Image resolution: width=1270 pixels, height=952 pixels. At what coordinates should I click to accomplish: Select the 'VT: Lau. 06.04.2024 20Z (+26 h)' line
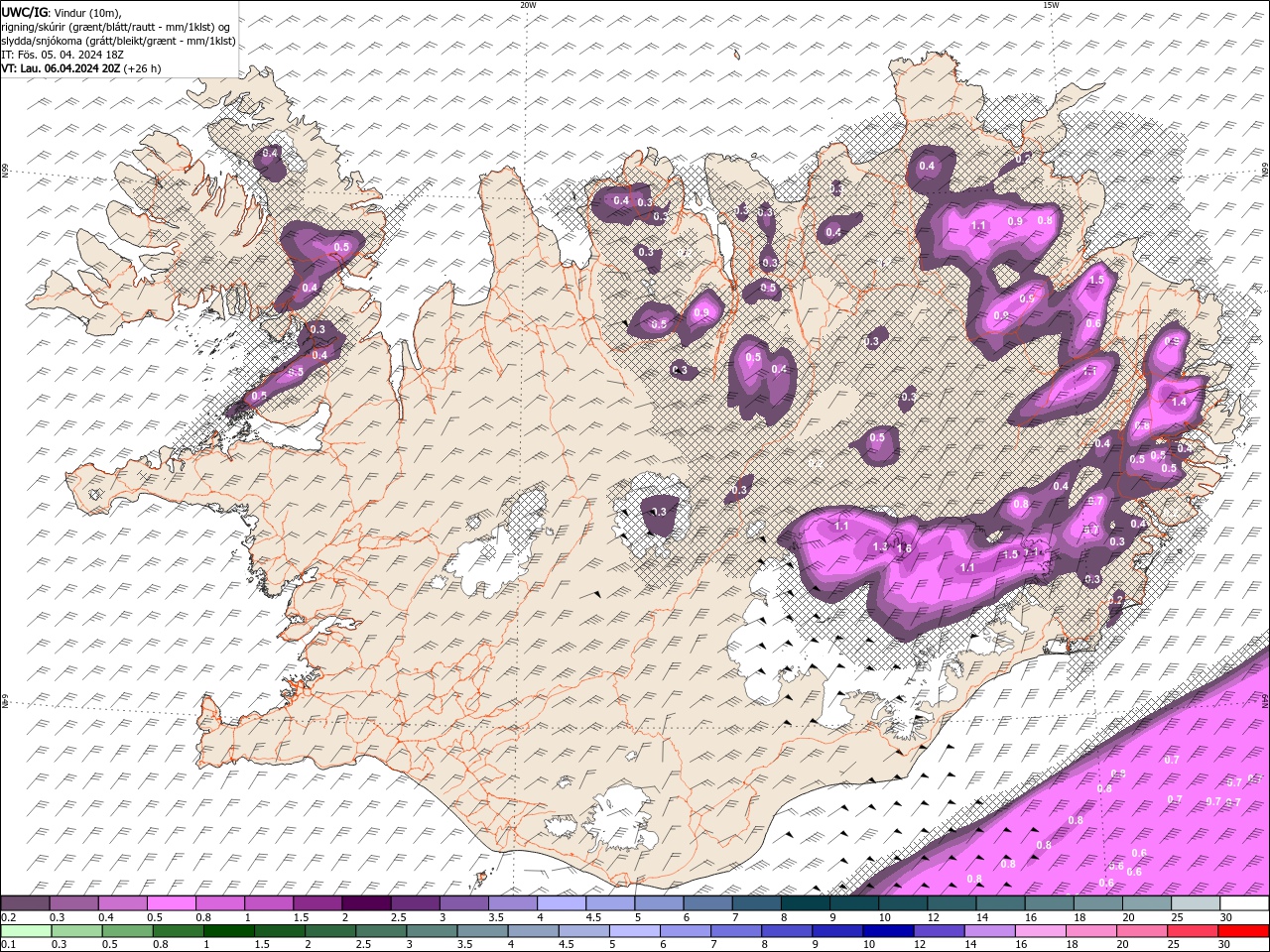[81, 68]
